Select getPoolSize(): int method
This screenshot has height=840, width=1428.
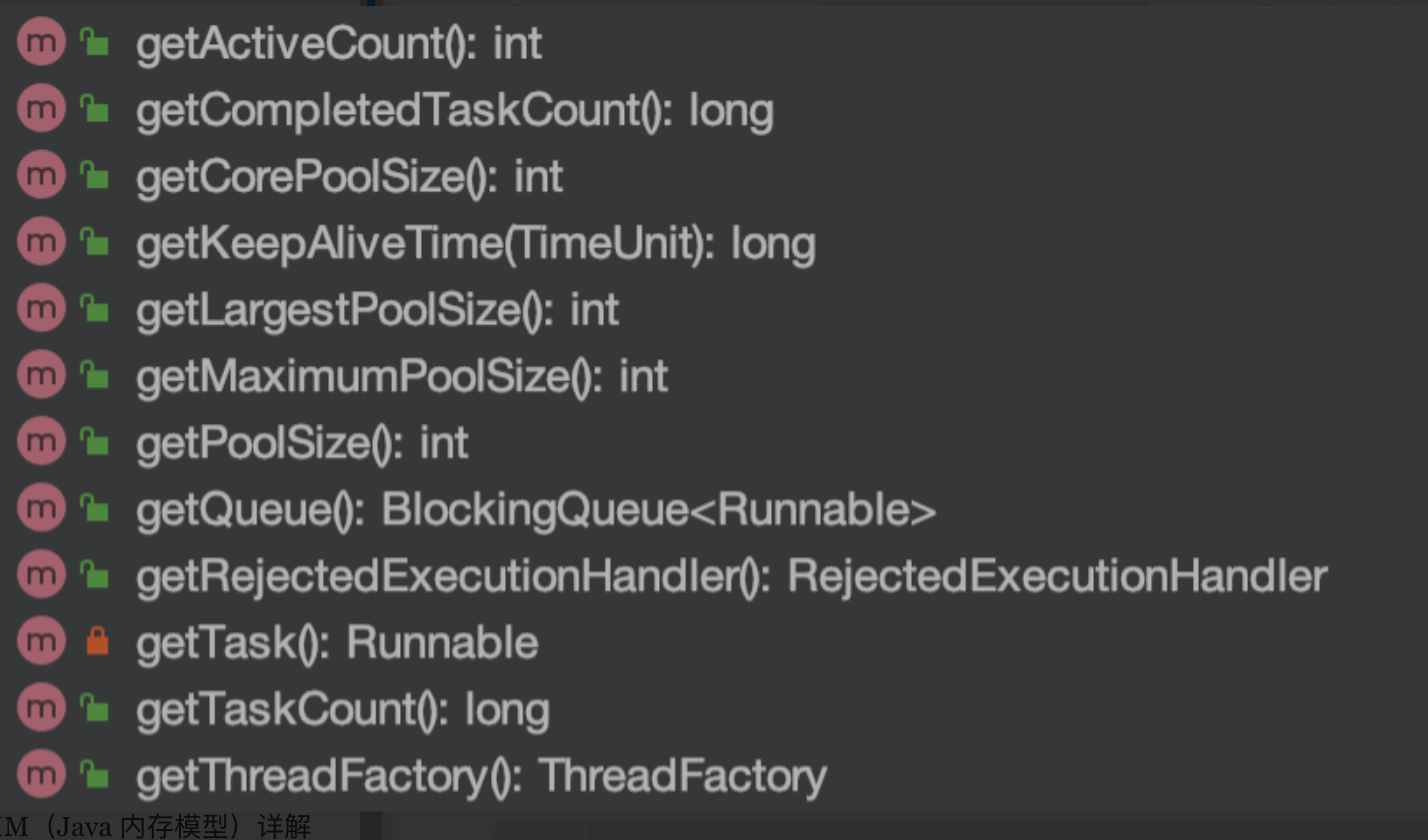[x=302, y=443]
